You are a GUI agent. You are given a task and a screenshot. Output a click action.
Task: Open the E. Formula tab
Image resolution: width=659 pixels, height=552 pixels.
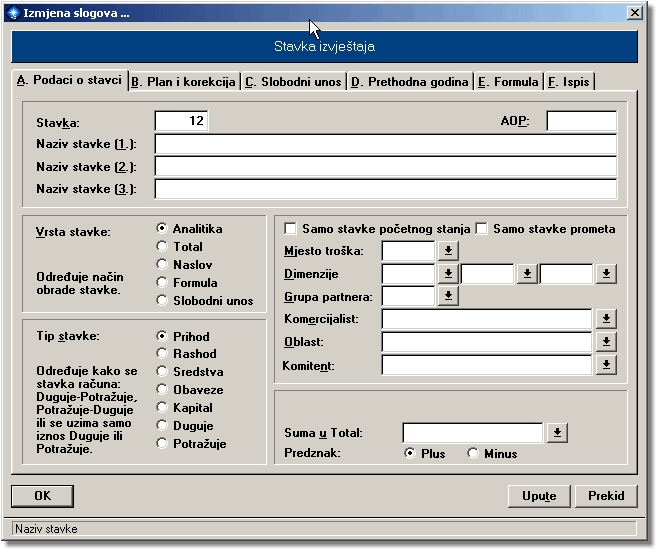(508, 82)
